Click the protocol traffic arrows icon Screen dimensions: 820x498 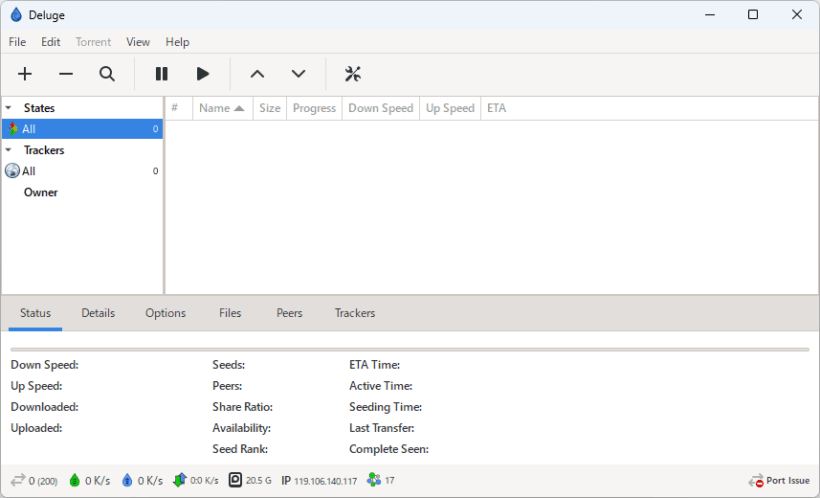[x=179, y=480]
